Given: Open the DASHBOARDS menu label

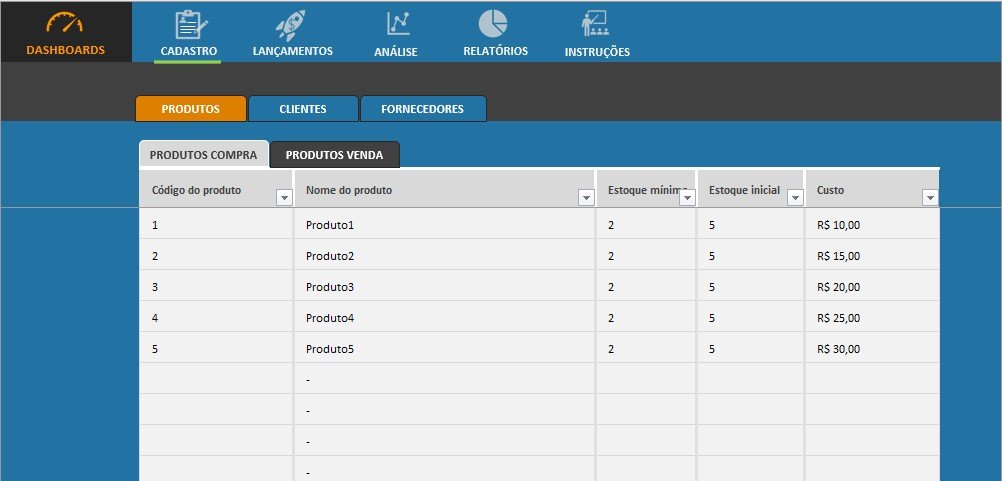Looking at the screenshot, I should point(65,50).
